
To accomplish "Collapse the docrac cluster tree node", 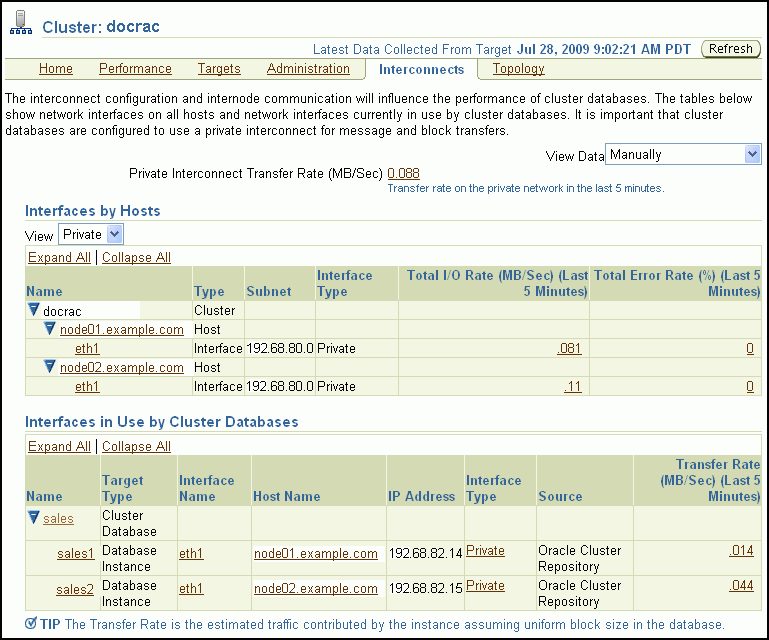I will [34, 311].
